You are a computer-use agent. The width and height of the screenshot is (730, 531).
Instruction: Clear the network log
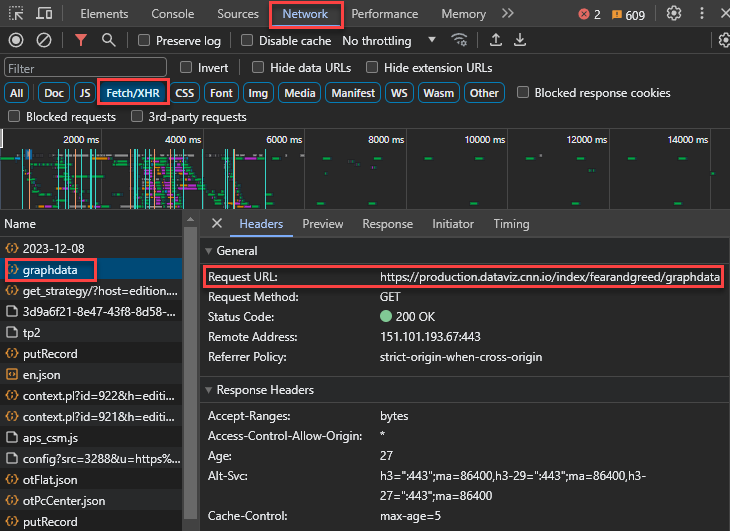(44, 41)
